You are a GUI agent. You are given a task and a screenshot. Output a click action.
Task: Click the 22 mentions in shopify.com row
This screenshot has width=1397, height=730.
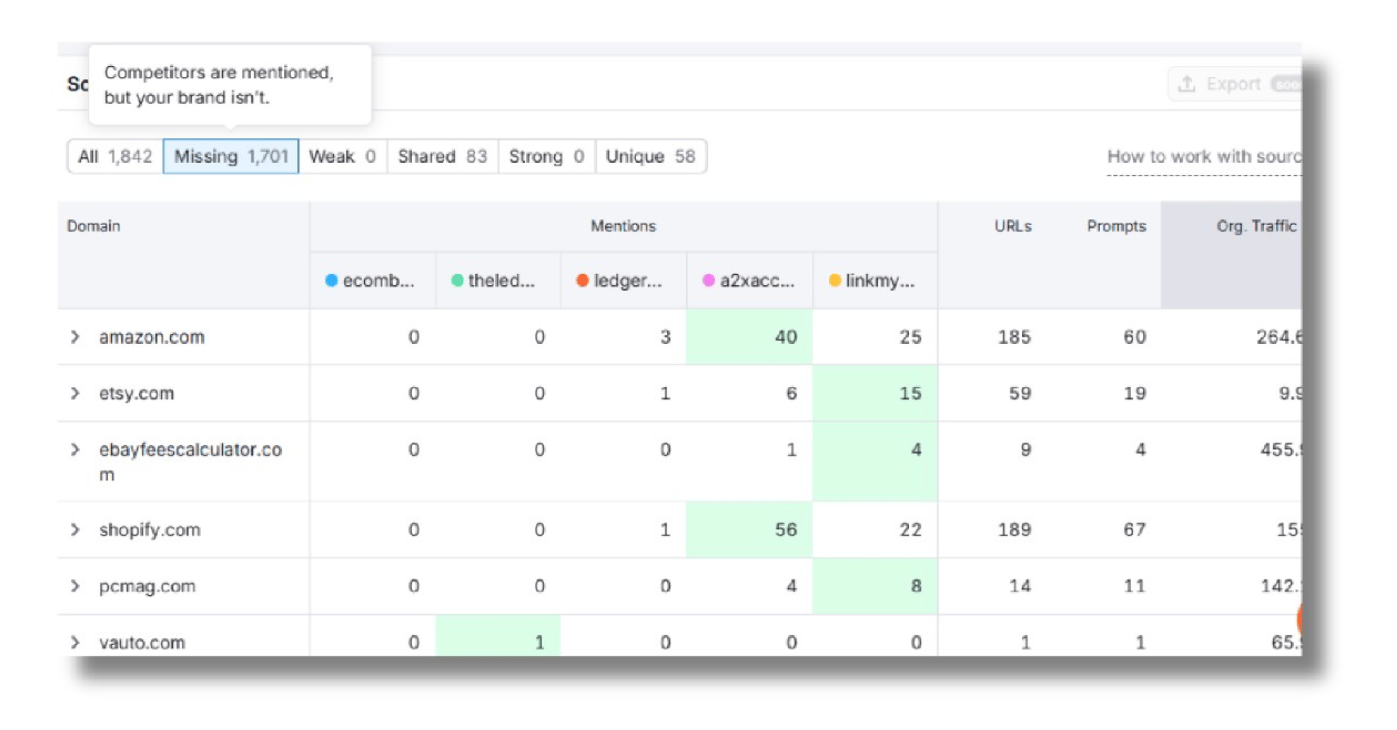pos(910,530)
